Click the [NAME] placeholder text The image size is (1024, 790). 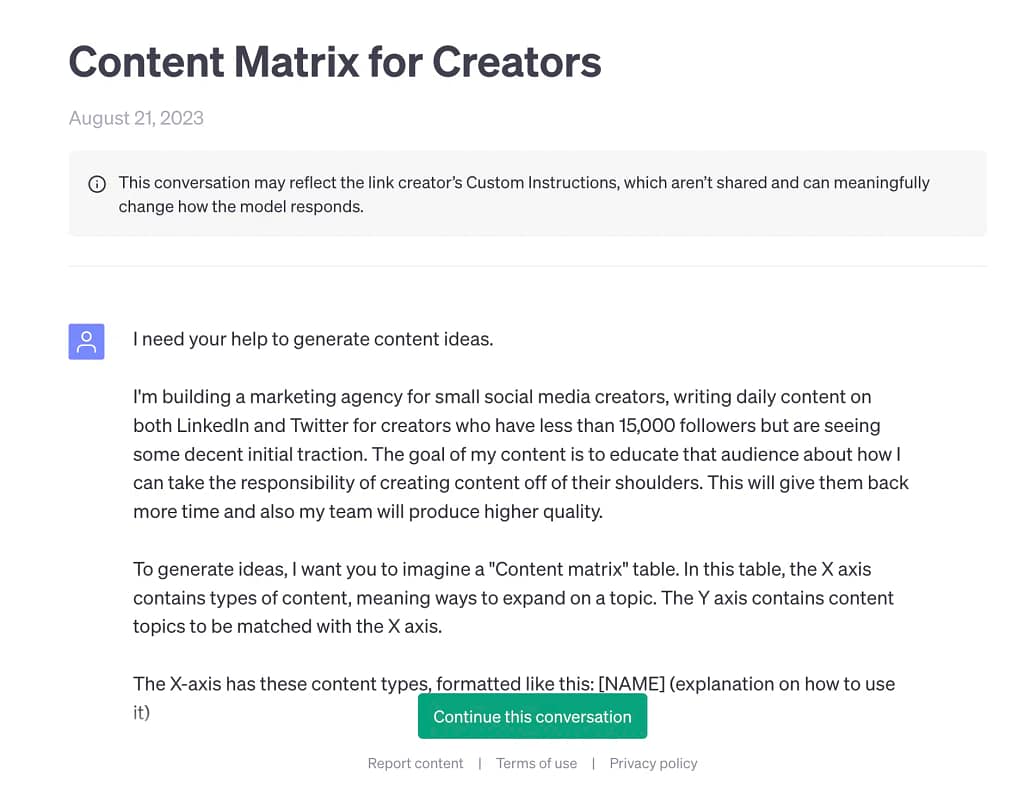pos(631,684)
